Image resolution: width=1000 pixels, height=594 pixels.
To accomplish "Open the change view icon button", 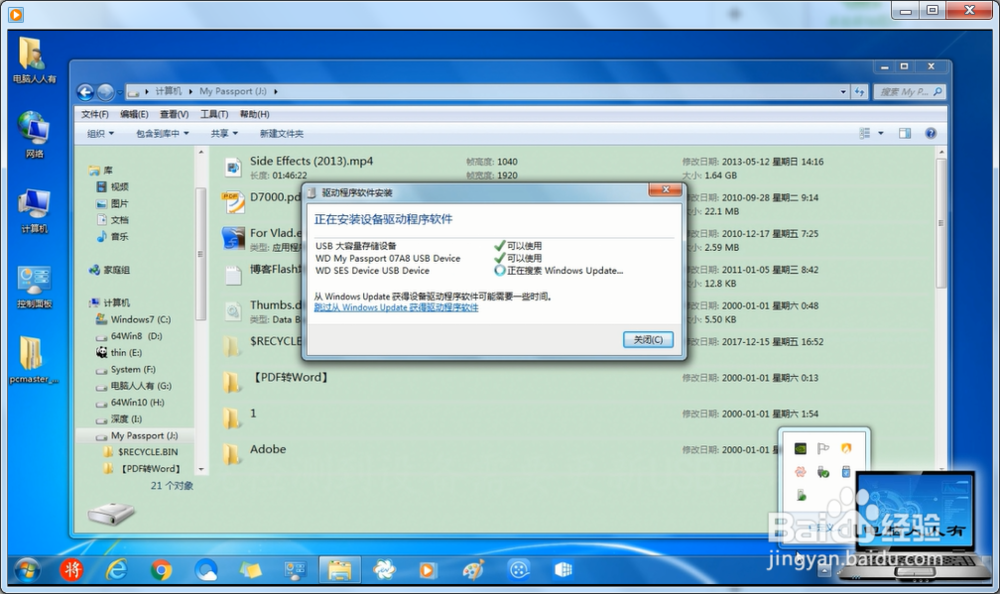I will point(865,133).
